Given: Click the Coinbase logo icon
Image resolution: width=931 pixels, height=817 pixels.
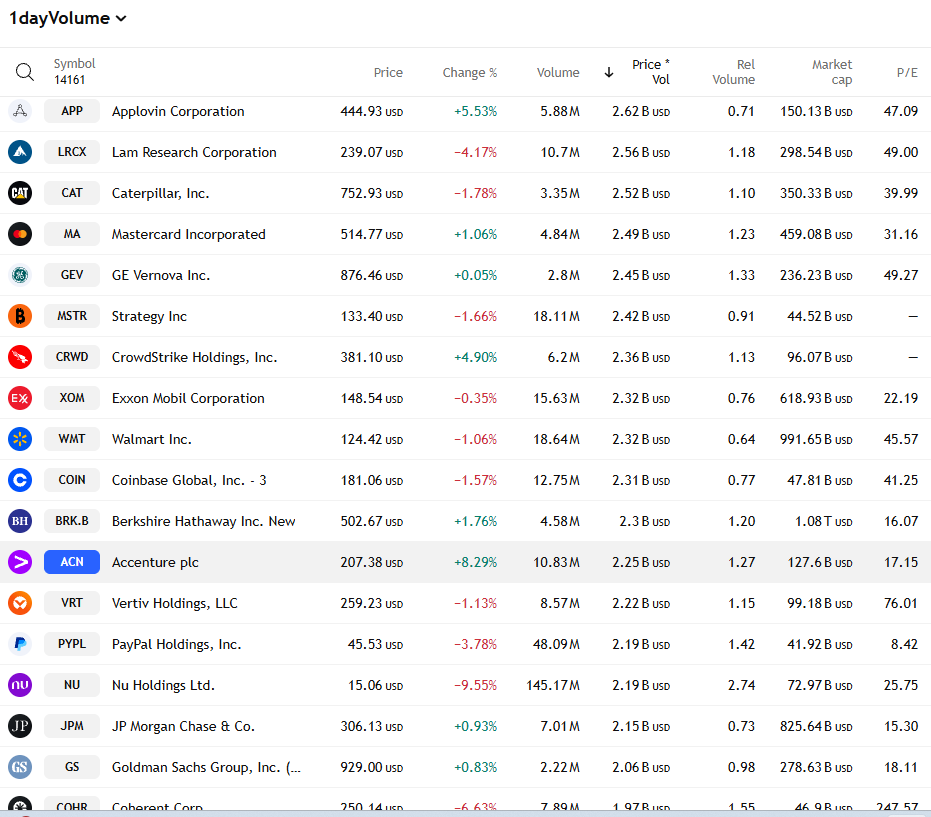Looking at the screenshot, I should tap(20, 480).
